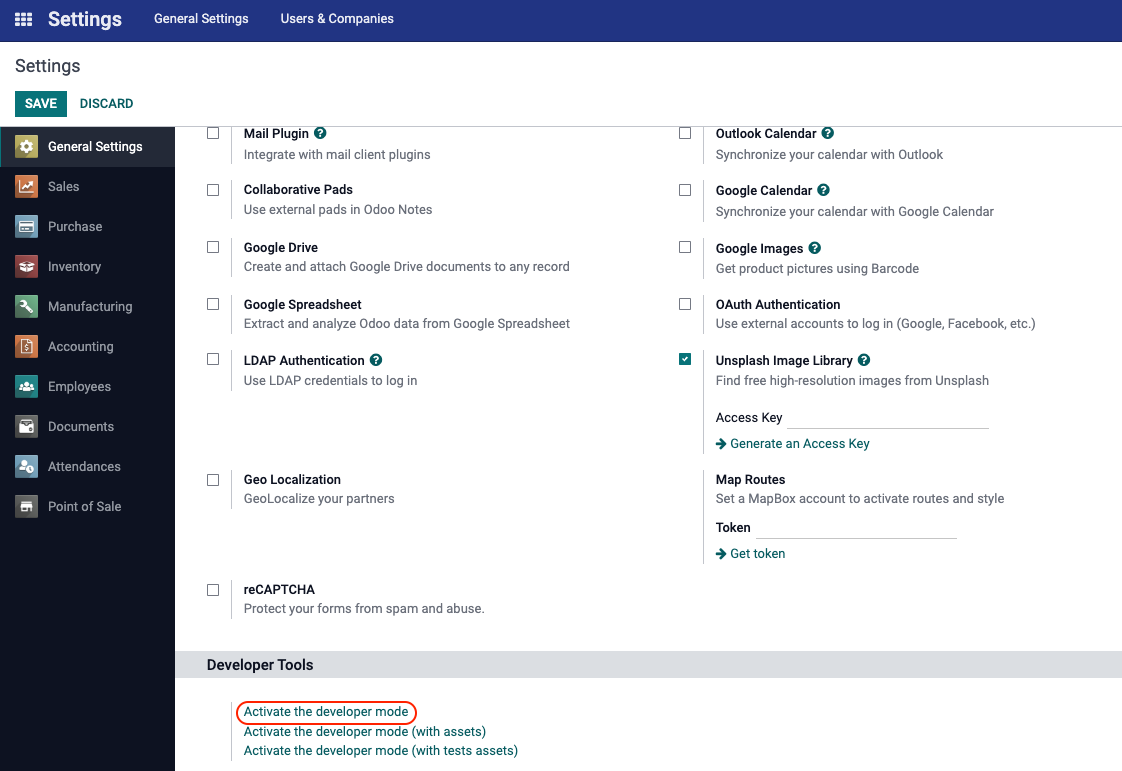The image size is (1122, 771).
Task: Click the SAVE button
Action: point(41,104)
